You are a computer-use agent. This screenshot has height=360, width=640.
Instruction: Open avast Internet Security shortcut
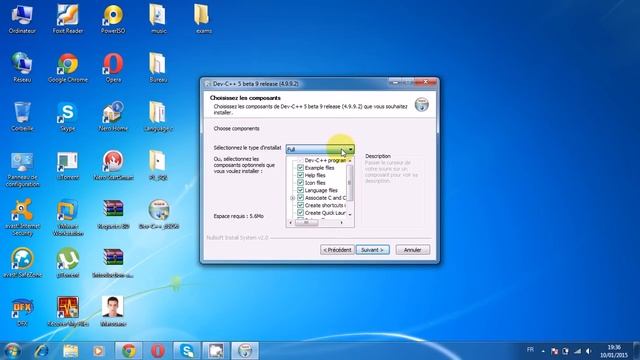[x=22, y=217]
